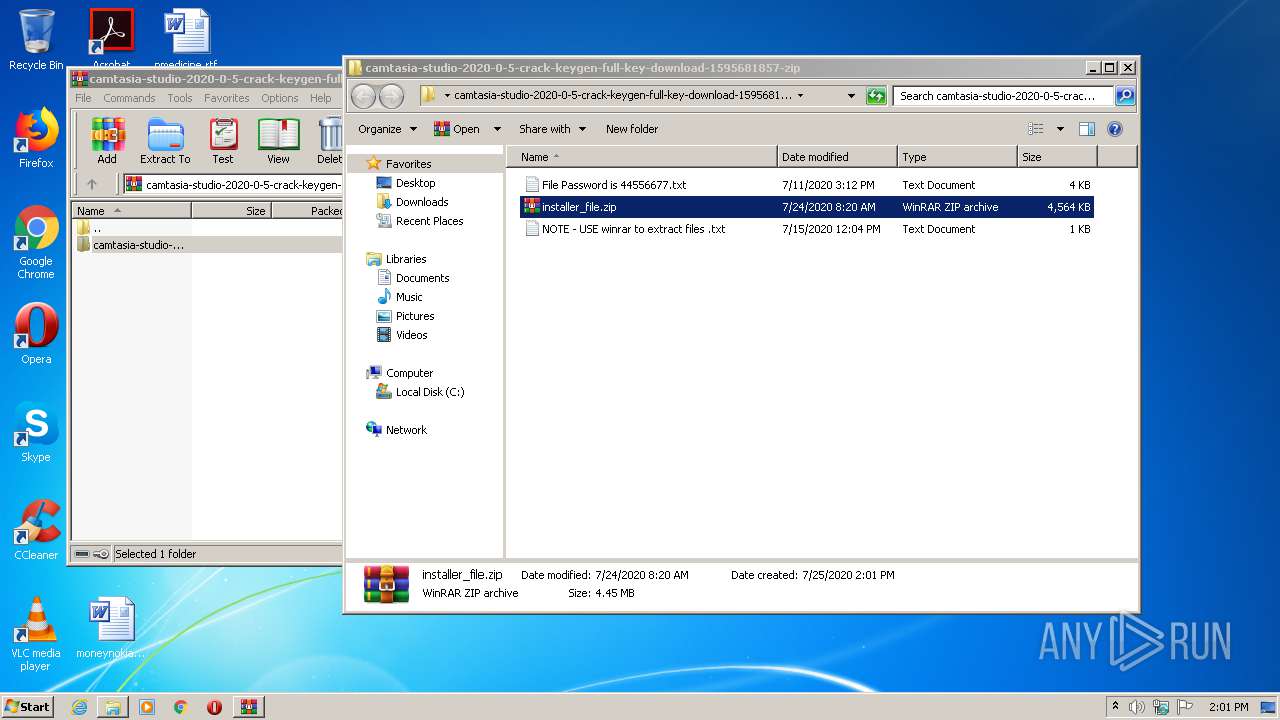Open WinRAR File menu
This screenshot has width=1280, height=720.
pyautogui.click(x=83, y=98)
